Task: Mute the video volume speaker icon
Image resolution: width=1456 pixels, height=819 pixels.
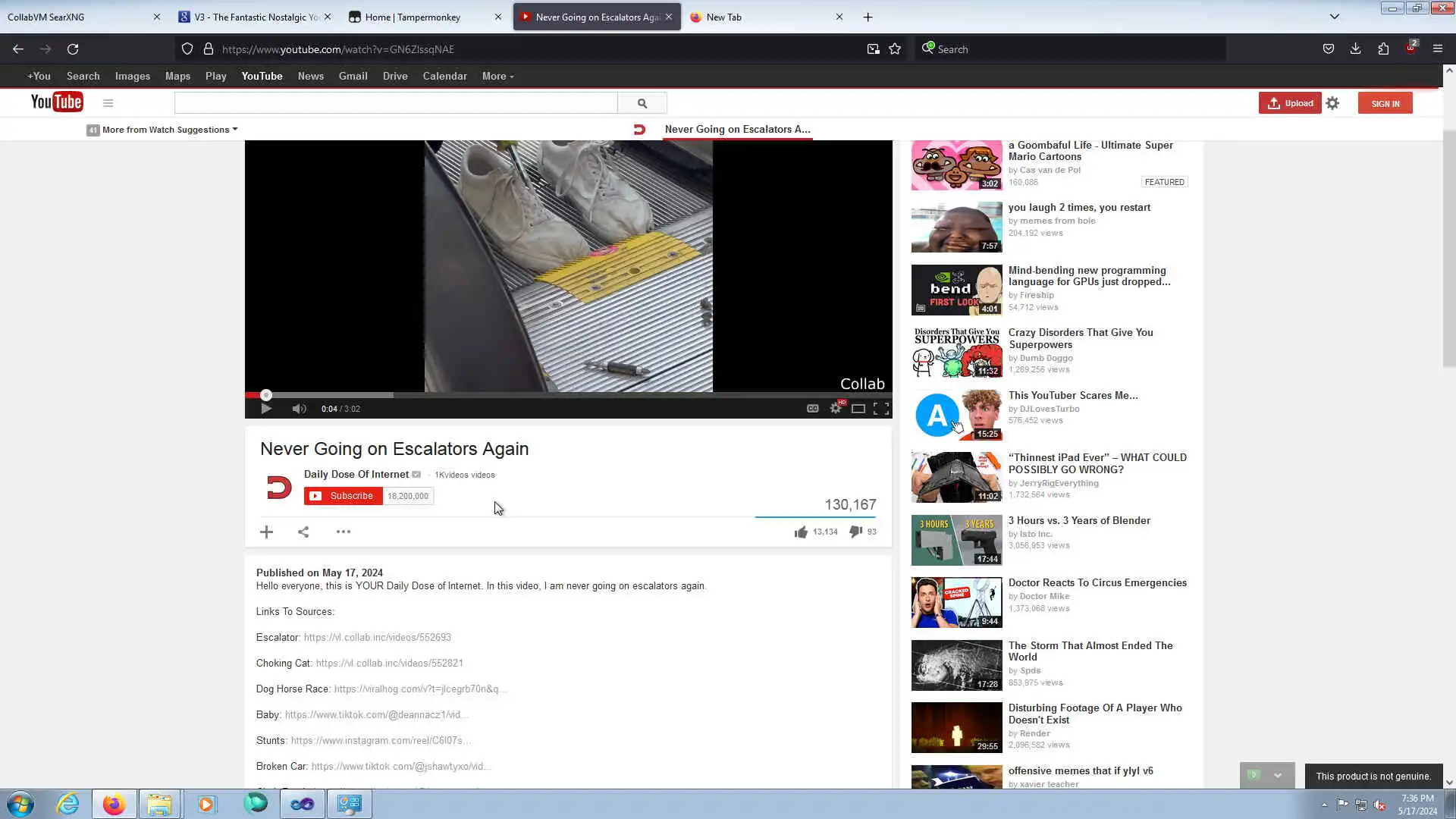Action: point(299,409)
